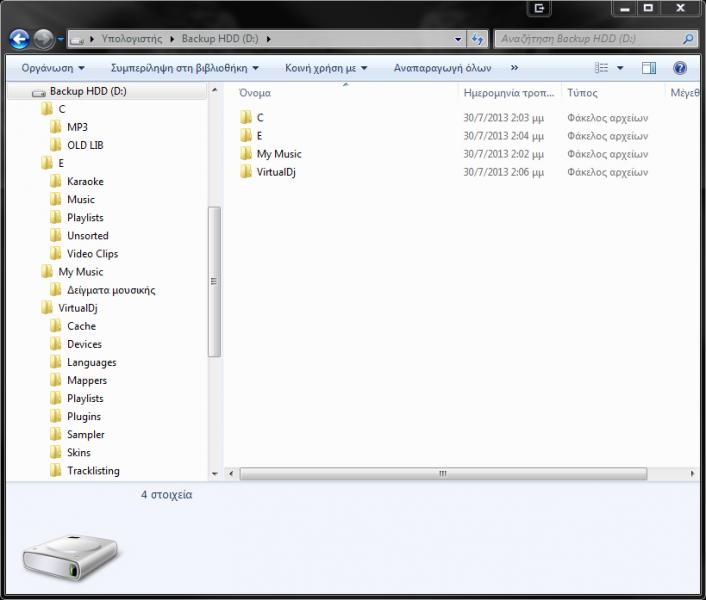Select C folder icon in file list
Screen dimensions: 706x600
click(246, 117)
